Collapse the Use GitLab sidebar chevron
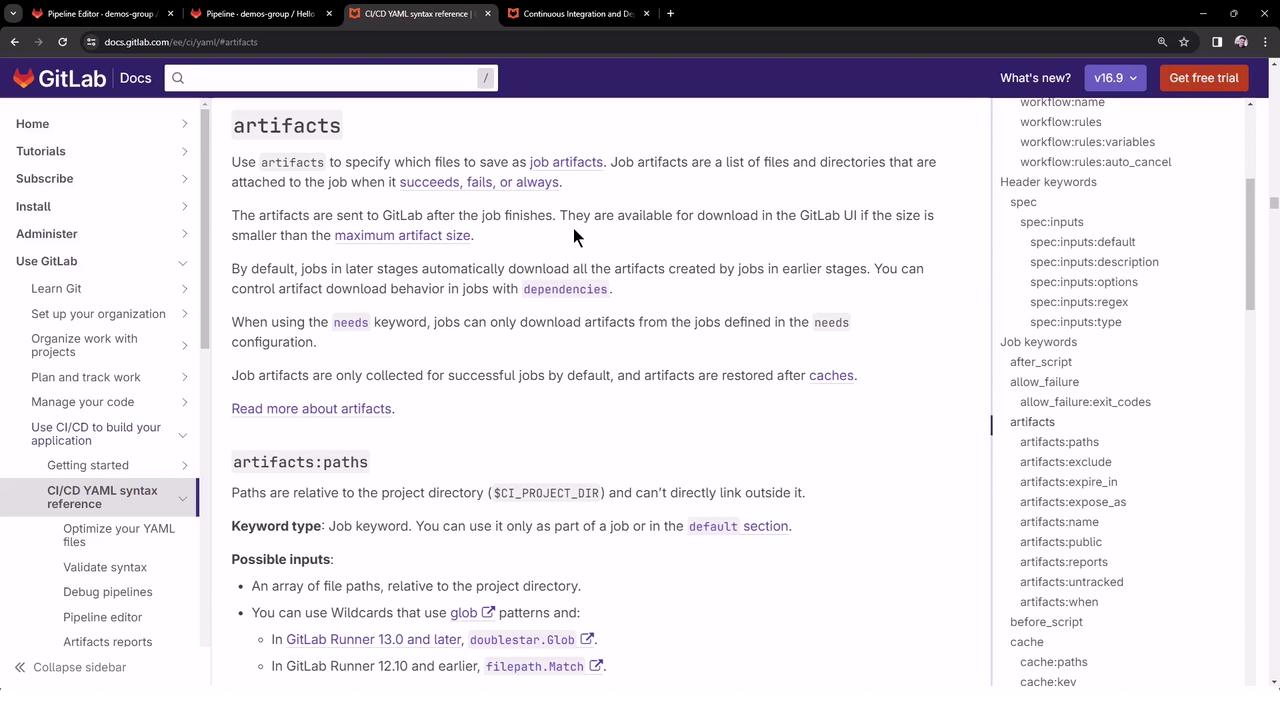1280x720 pixels. coord(183,262)
